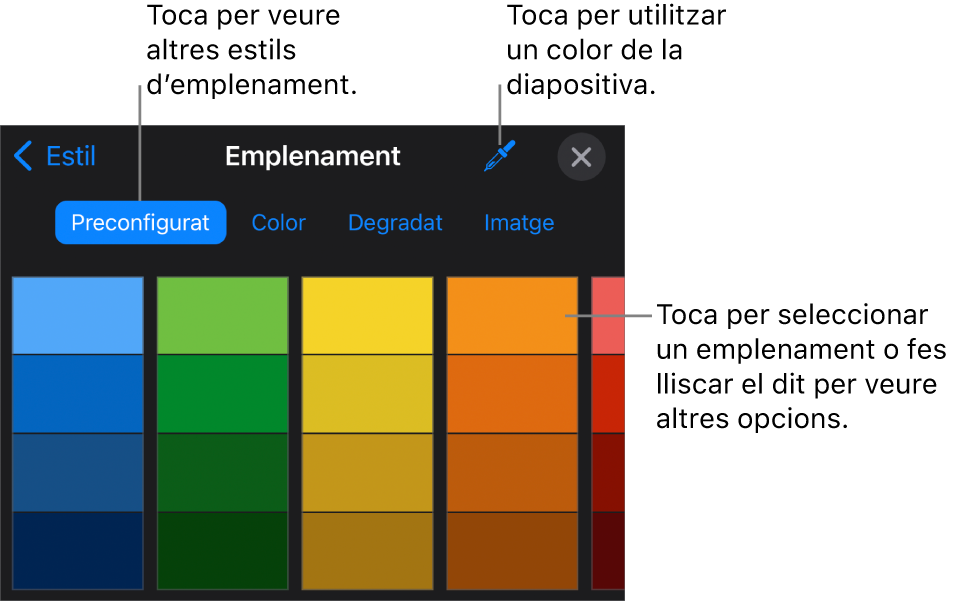This screenshot has height=601, width=956.
Task: Choose the mustard yellow second-row swatch
Action: click(x=368, y=394)
